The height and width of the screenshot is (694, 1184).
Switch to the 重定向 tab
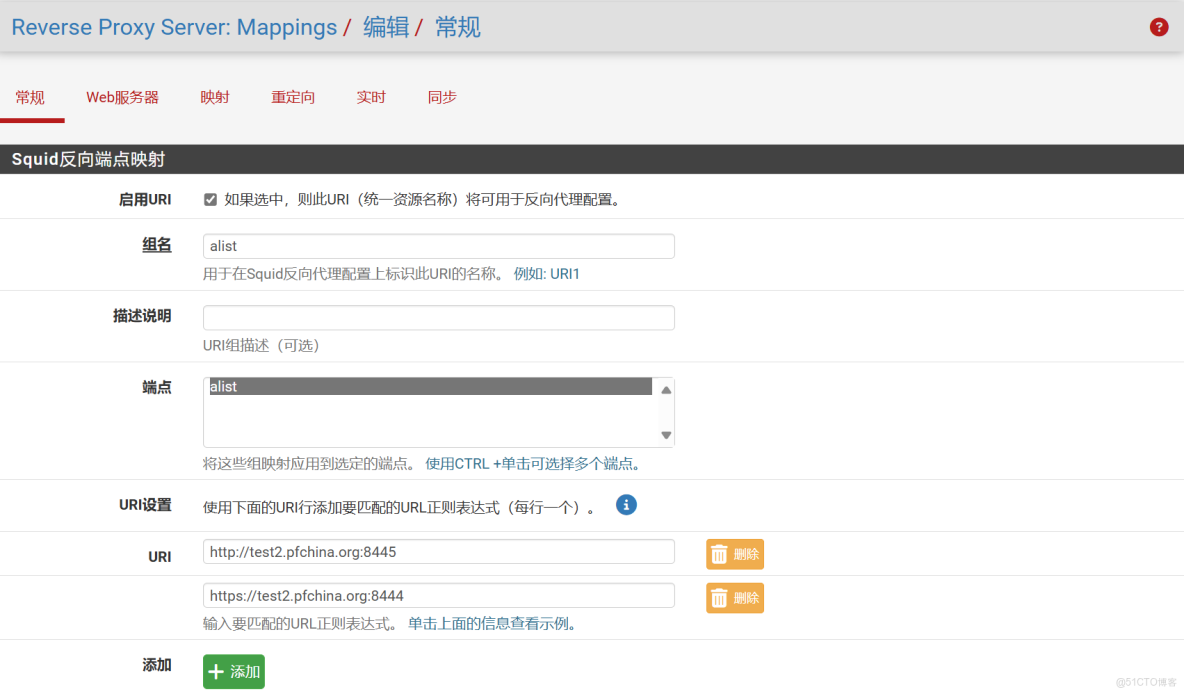tap(292, 97)
